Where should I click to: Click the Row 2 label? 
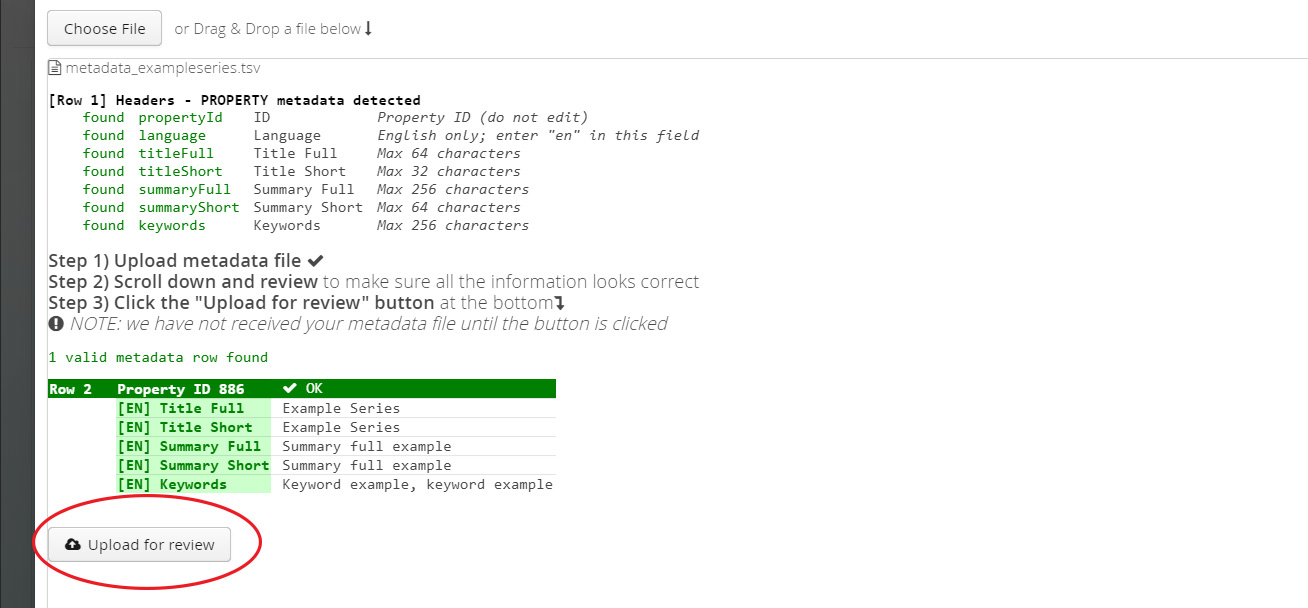70,389
